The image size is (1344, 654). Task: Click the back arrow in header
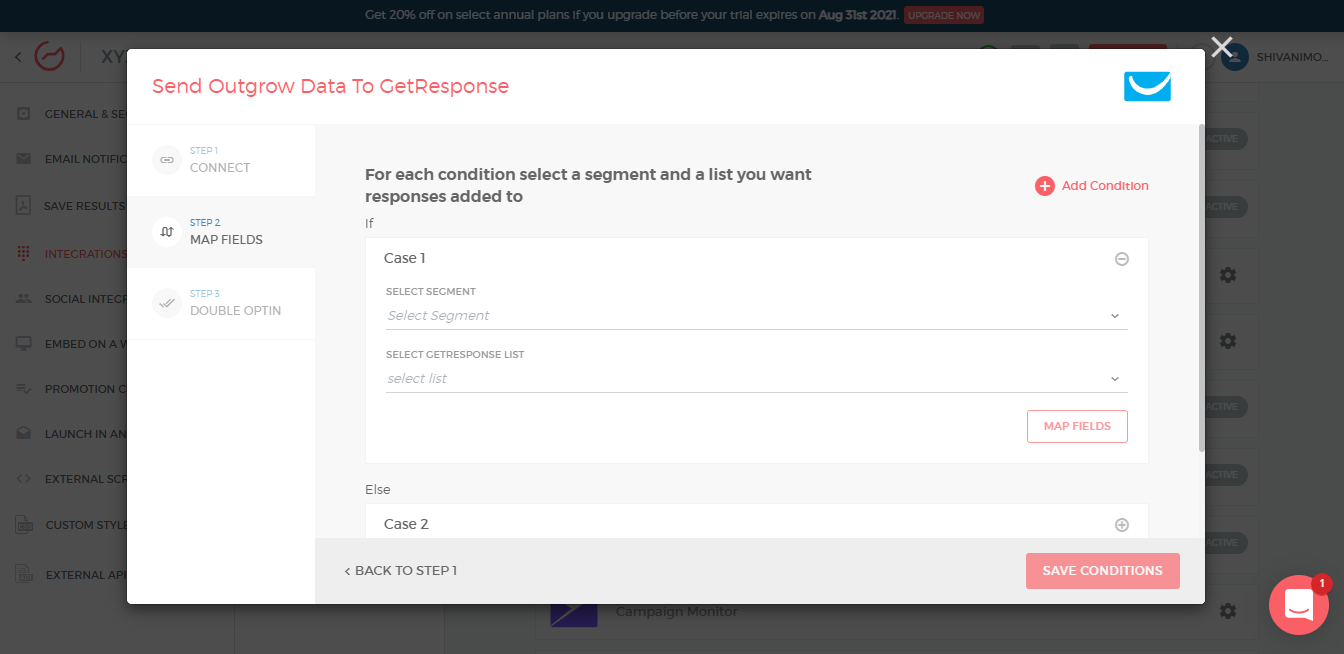point(18,58)
